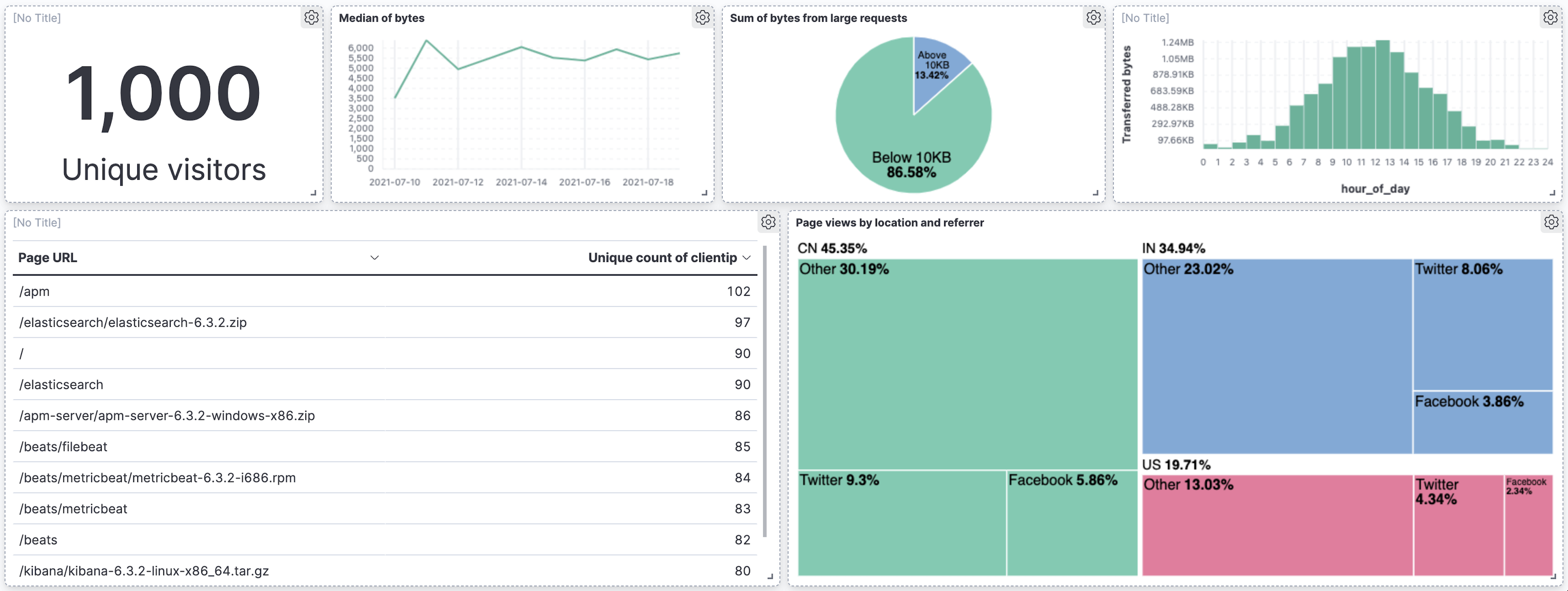
Task: Open gear menu on Page views by location panel
Action: tap(1551, 223)
